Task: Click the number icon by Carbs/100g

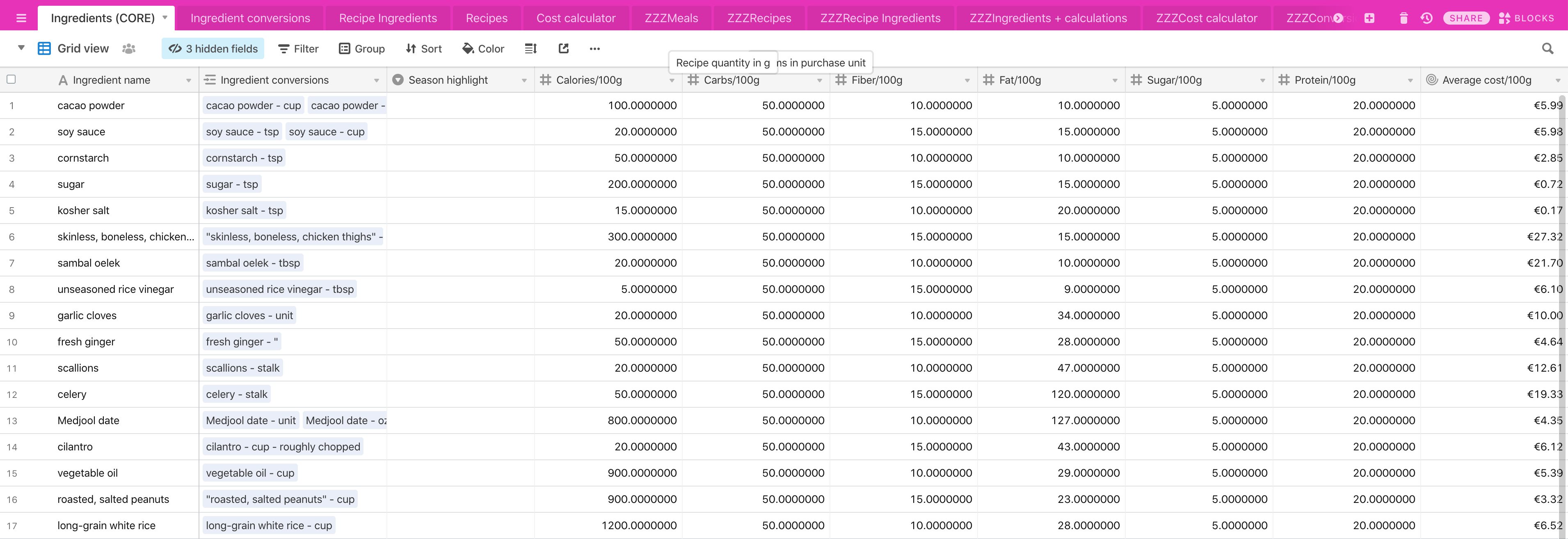Action: tap(693, 80)
